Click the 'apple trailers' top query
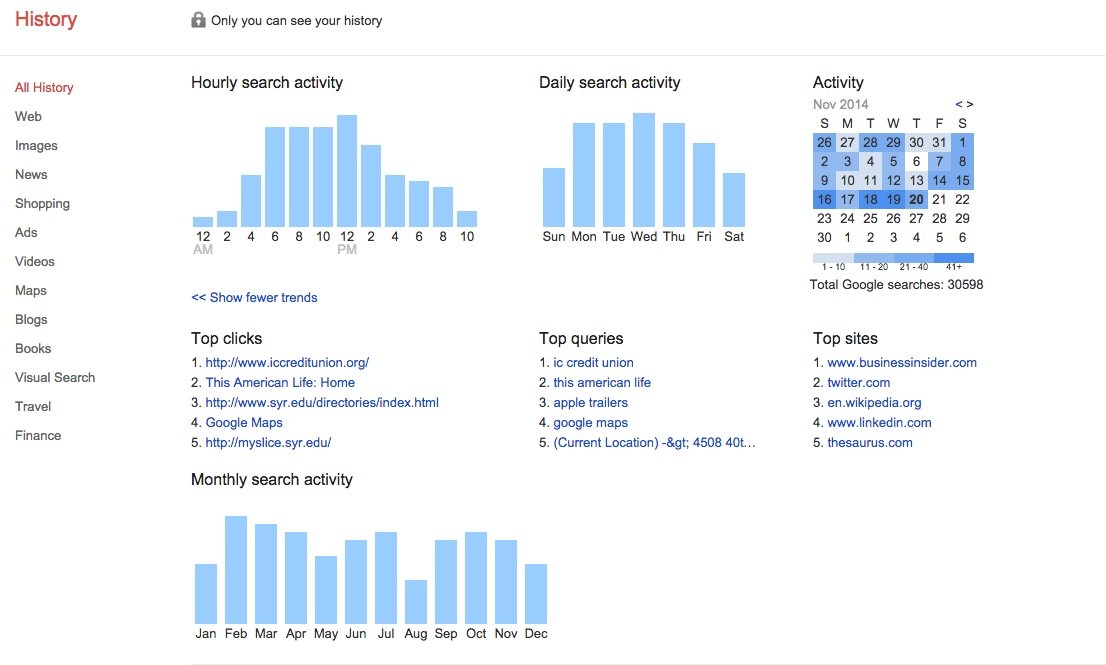Screen dimensions: 1106x665 pos(590,403)
